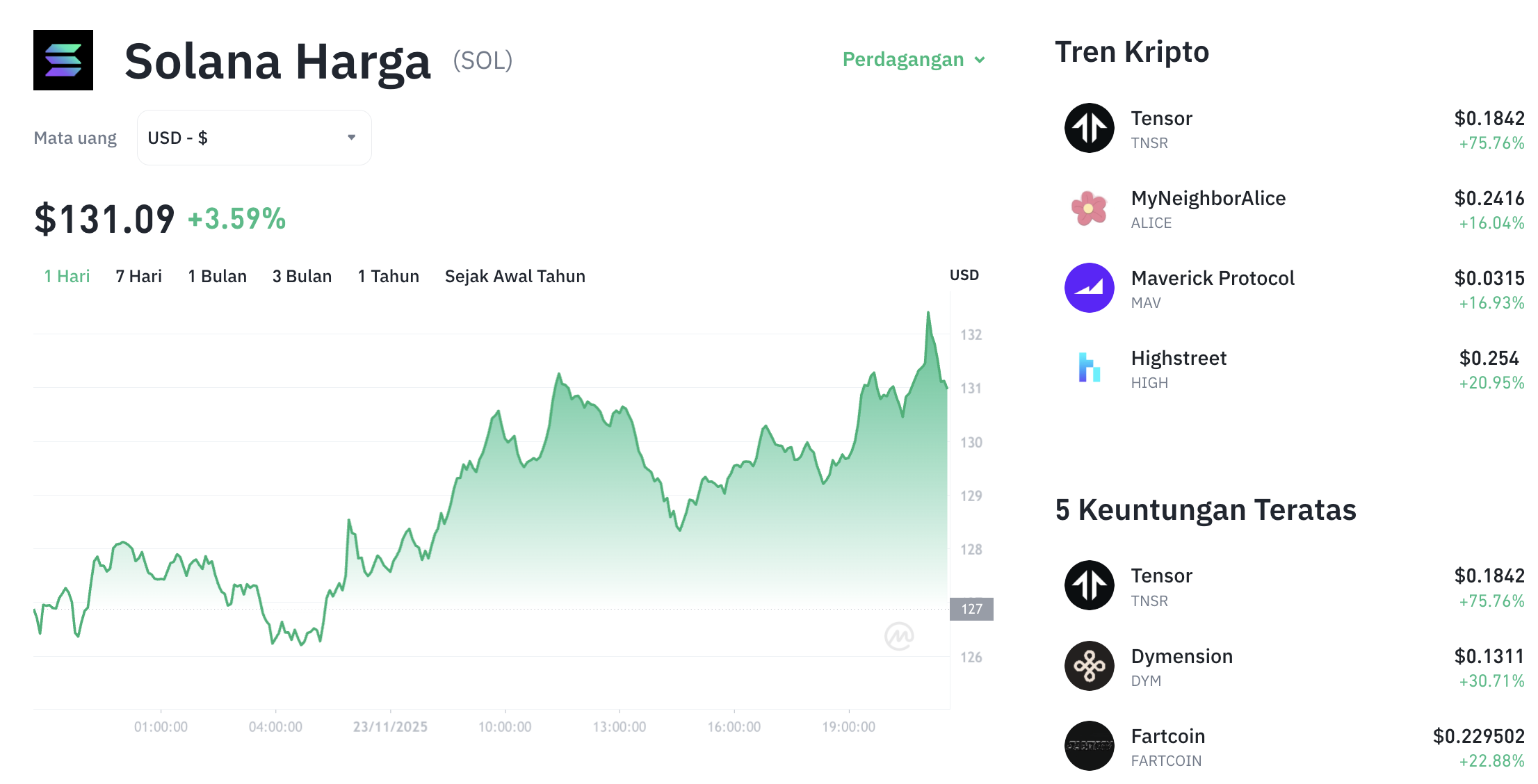Screen dimensions: 1538x784
Task: Click the 127 price marker on the axis
Action: tap(971, 610)
